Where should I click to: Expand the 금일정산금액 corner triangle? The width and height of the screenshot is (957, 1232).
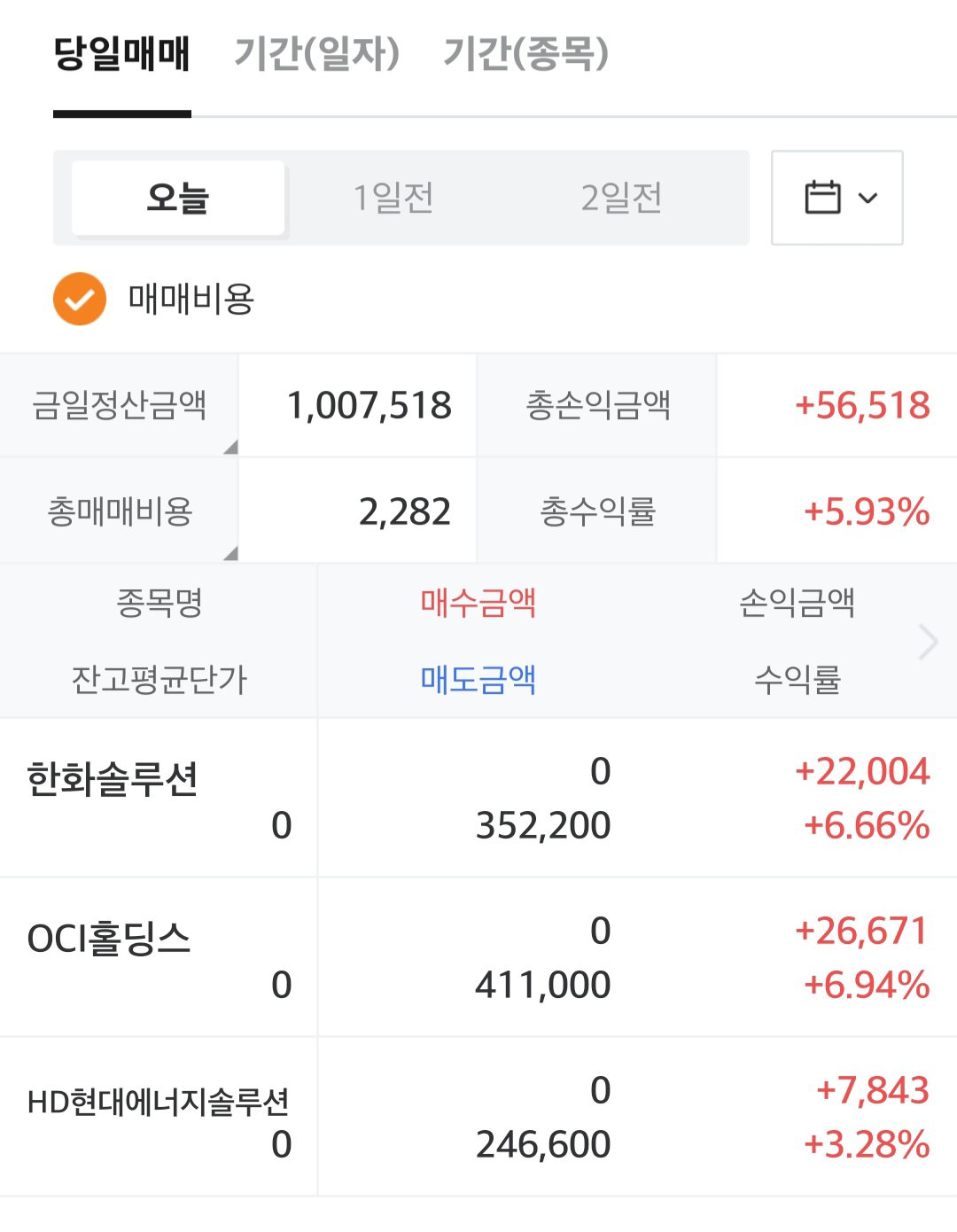click(x=230, y=447)
